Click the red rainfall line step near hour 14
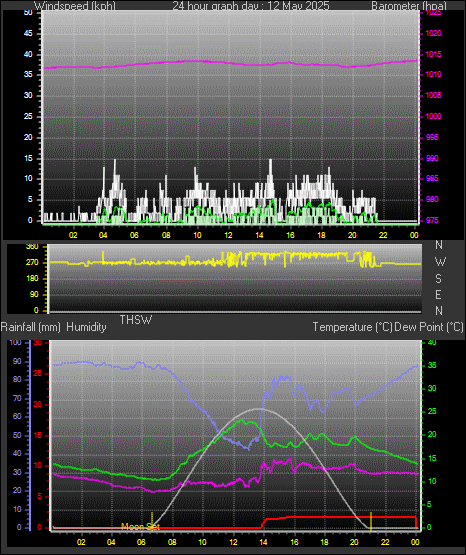This screenshot has height=555, width=466. tap(264, 523)
